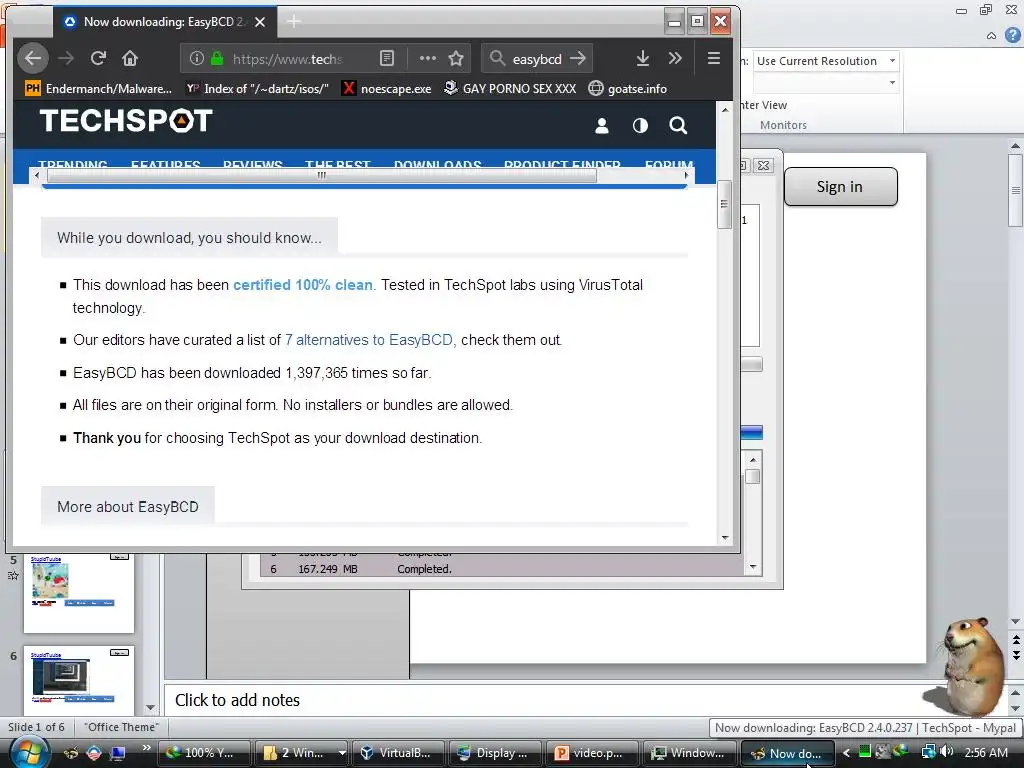Open the noescape.exe bookmark
The image size is (1024, 768).
[x=387, y=88]
